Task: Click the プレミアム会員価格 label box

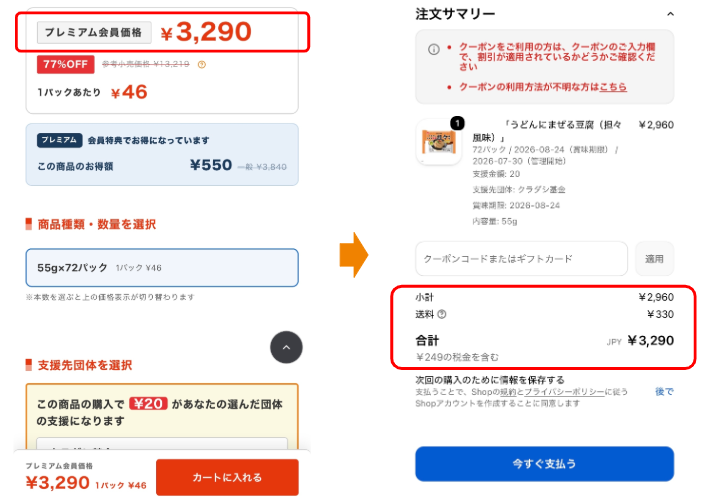Action: (94, 32)
